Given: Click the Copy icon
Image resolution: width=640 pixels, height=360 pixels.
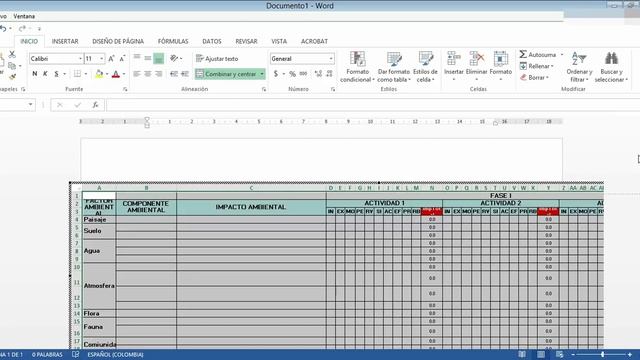Looking at the screenshot, I should click(12, 66).
